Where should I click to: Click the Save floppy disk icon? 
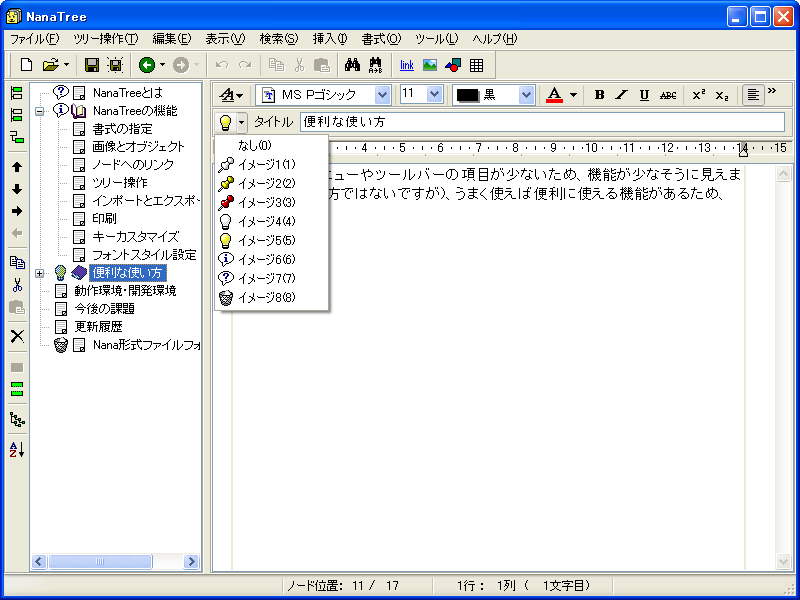click(92, 65)
